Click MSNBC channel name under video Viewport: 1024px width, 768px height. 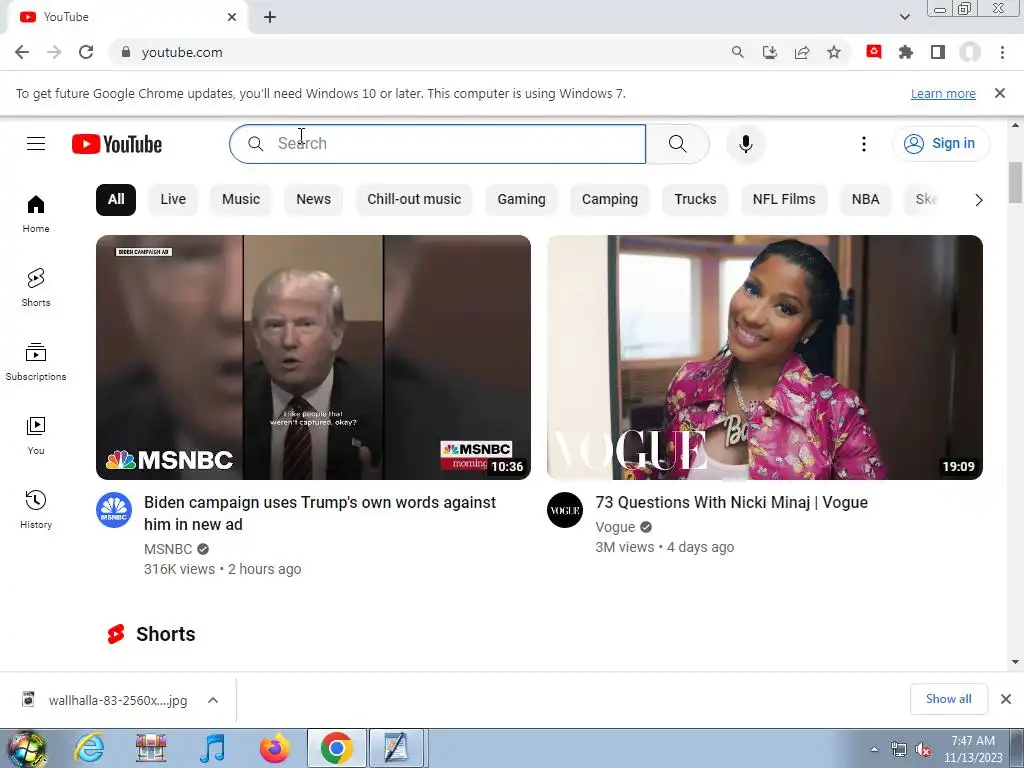pos(168,549)
